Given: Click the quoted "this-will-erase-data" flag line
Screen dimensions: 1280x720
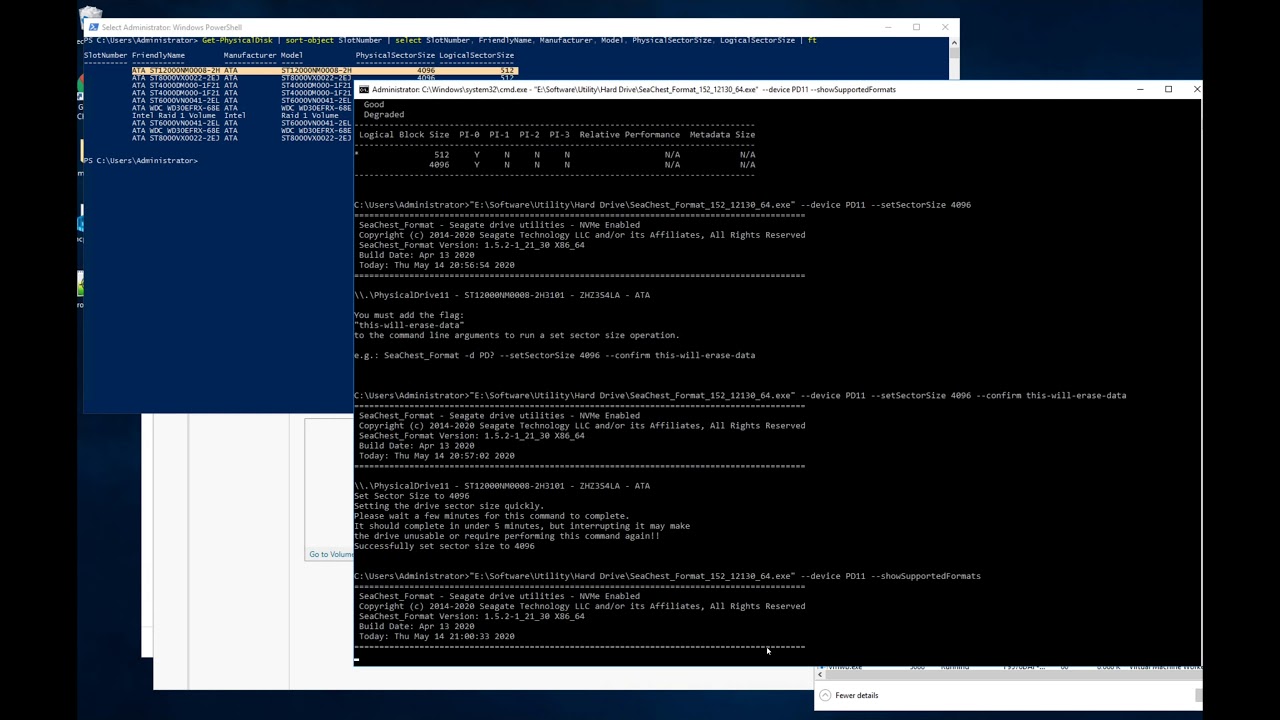Looking at the screenshot, I should point(409,325).
